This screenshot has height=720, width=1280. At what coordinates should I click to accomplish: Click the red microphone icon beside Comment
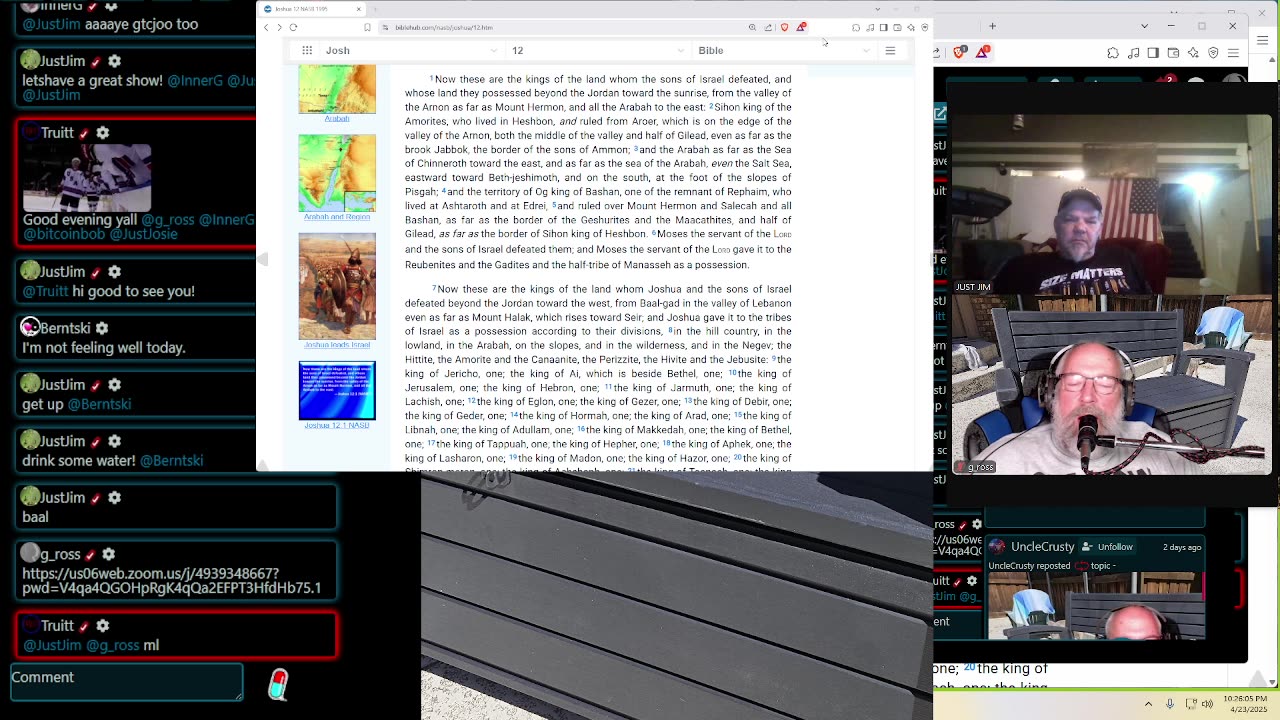[279, 684]
